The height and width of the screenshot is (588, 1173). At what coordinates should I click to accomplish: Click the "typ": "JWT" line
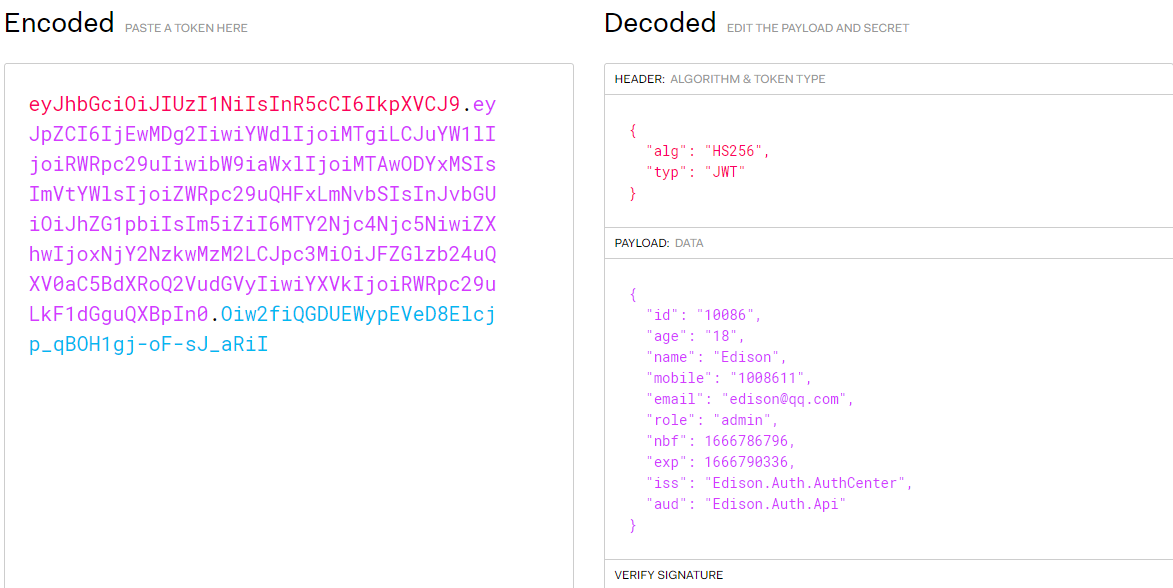tap(696, 173)
